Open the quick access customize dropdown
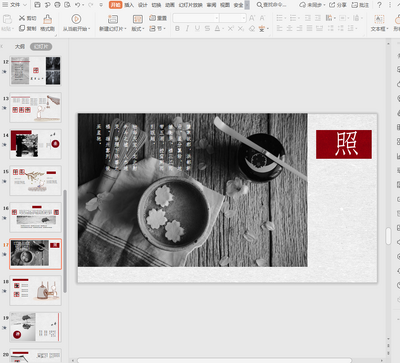Image resolution: width=400 pixels, height=363 pixels. coord(101,5)
